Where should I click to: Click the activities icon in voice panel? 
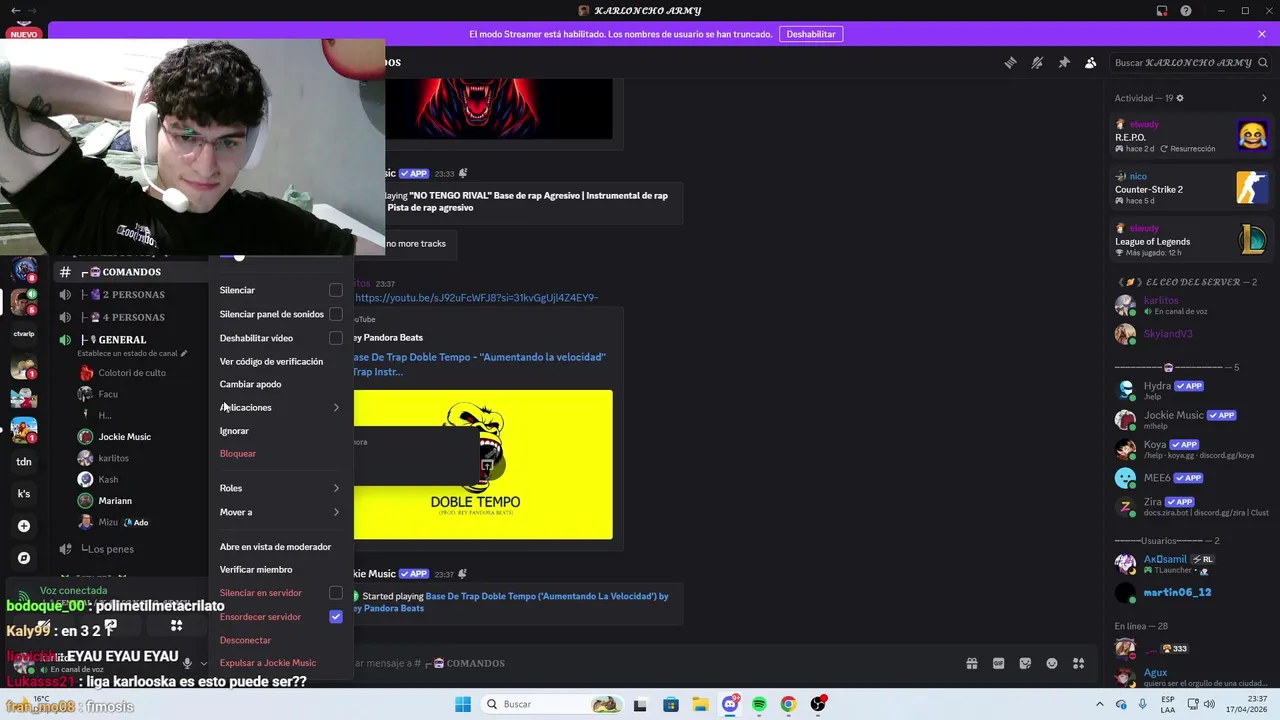[176, 626]
